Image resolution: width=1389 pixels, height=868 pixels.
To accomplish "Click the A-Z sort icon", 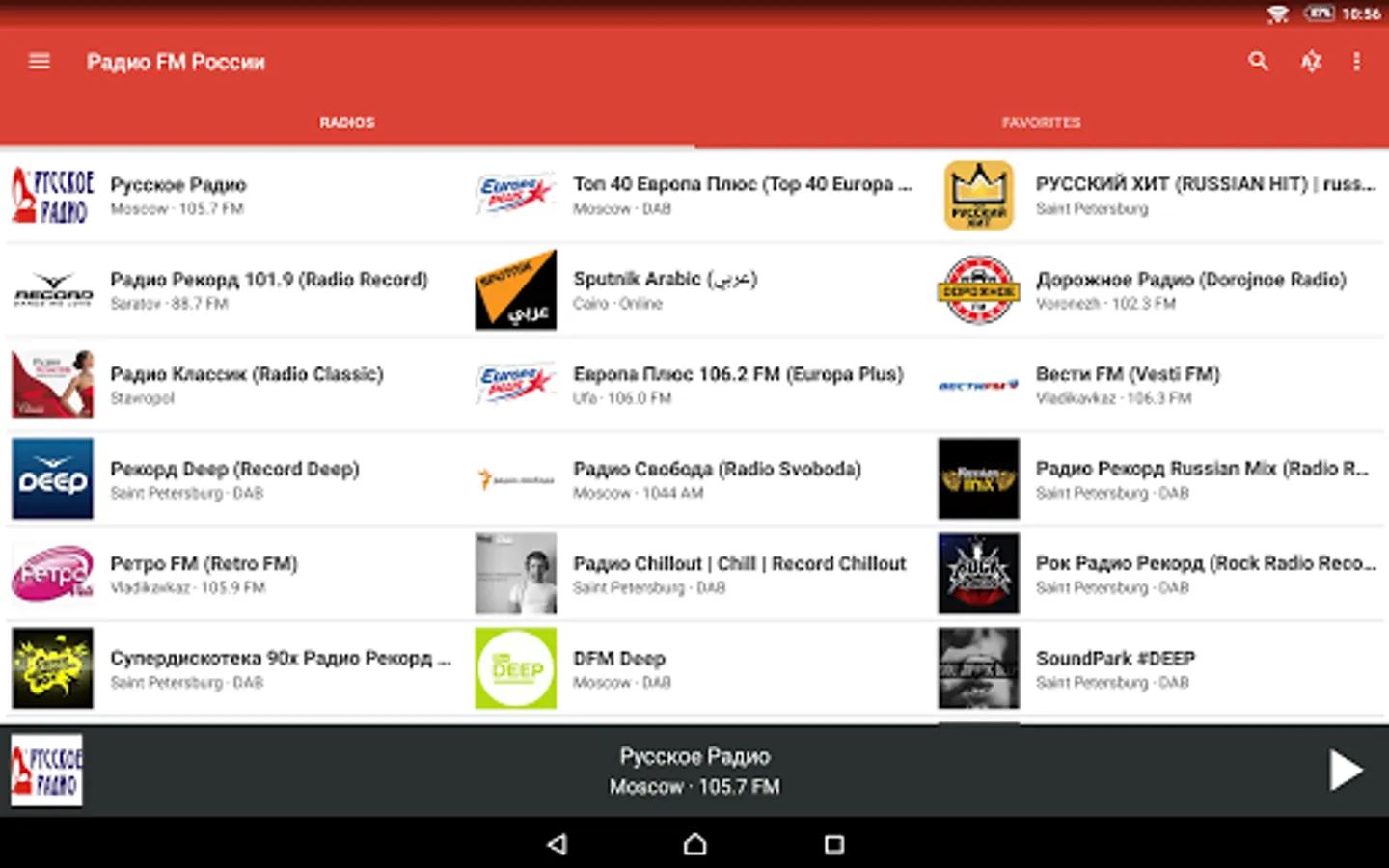I will pyautogui.click(x=1311, y=62).
